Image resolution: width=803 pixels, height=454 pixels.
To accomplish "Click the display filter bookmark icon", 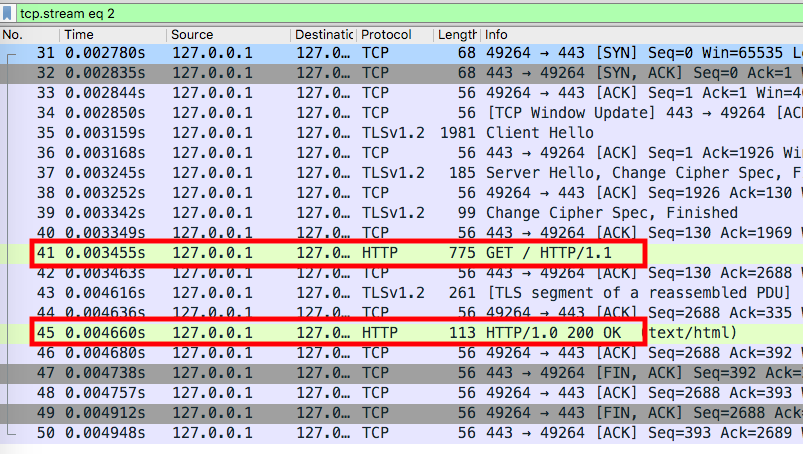I will tap(7, 13).
